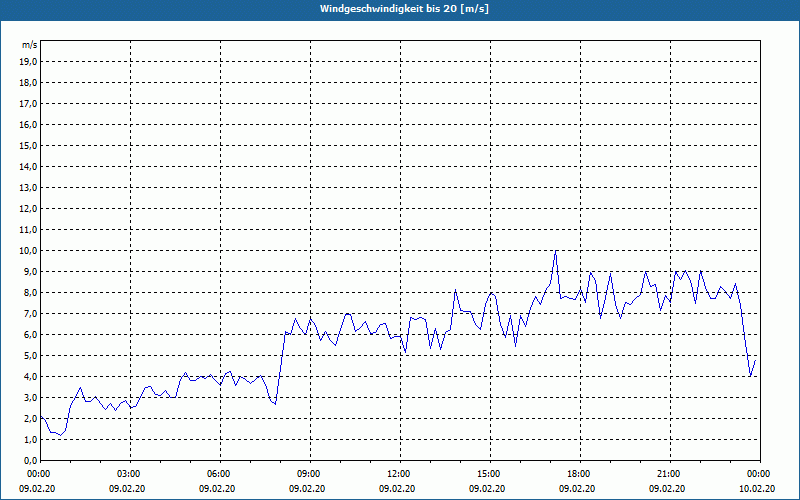Screen dimensions: 800x500
Task: Choose the '21:00' time label
Action: [x=669, y=474]
